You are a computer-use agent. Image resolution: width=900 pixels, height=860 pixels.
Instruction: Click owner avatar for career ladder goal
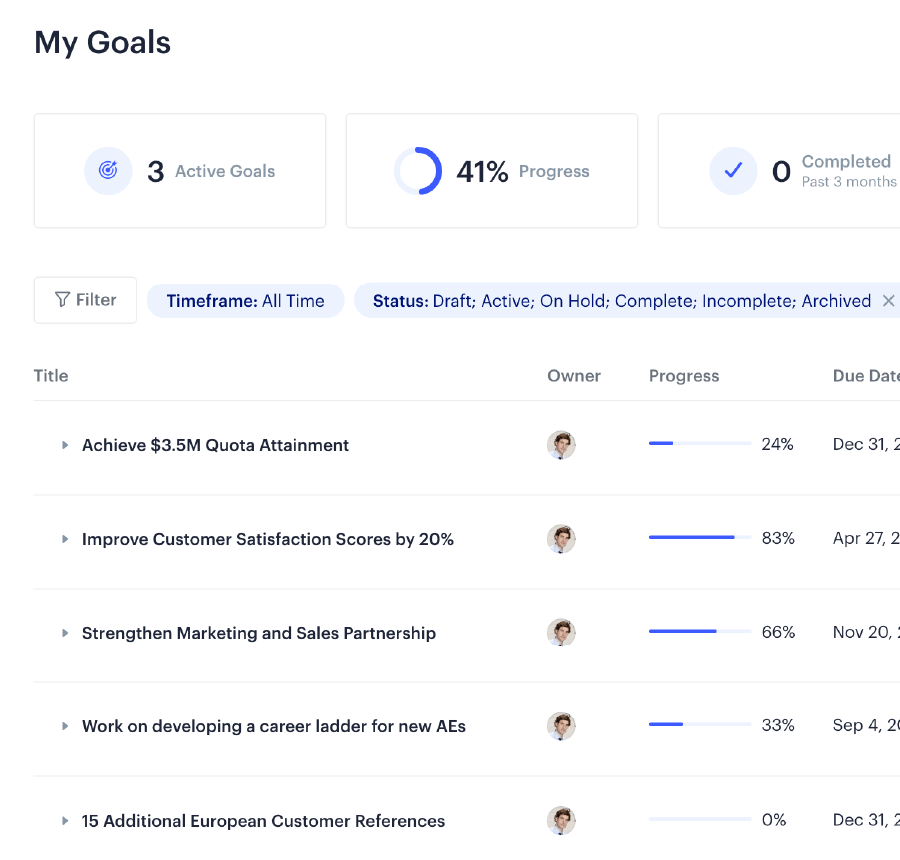tap(561, 726)
